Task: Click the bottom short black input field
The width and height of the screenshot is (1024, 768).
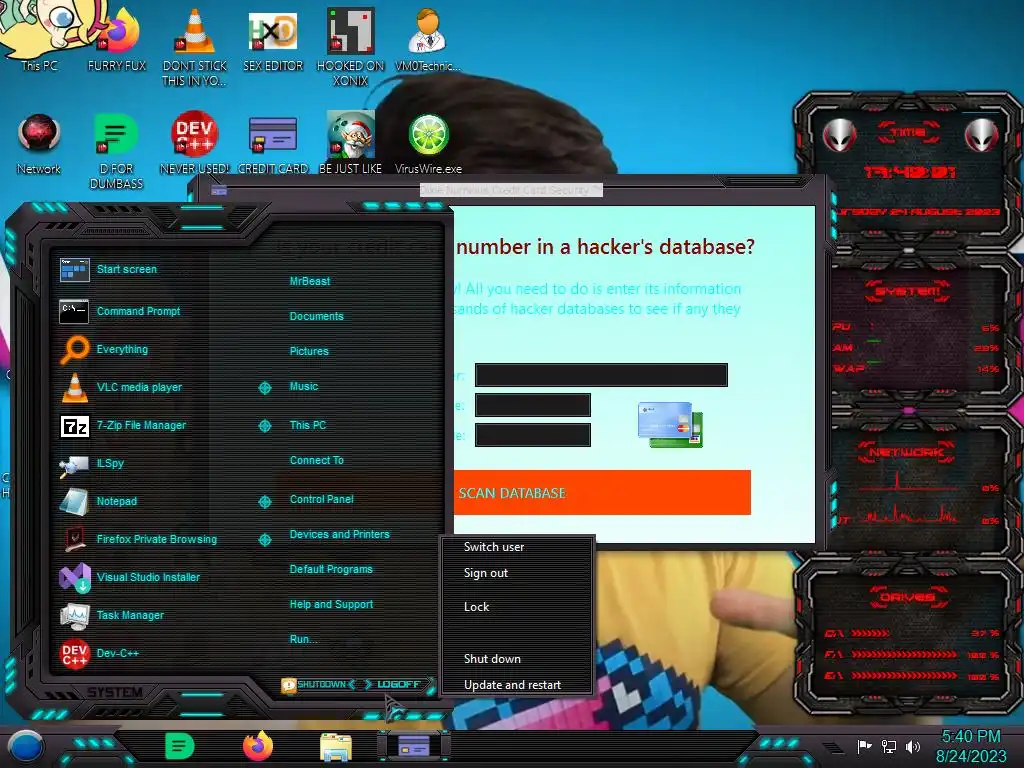Action: tap(533, 435)
